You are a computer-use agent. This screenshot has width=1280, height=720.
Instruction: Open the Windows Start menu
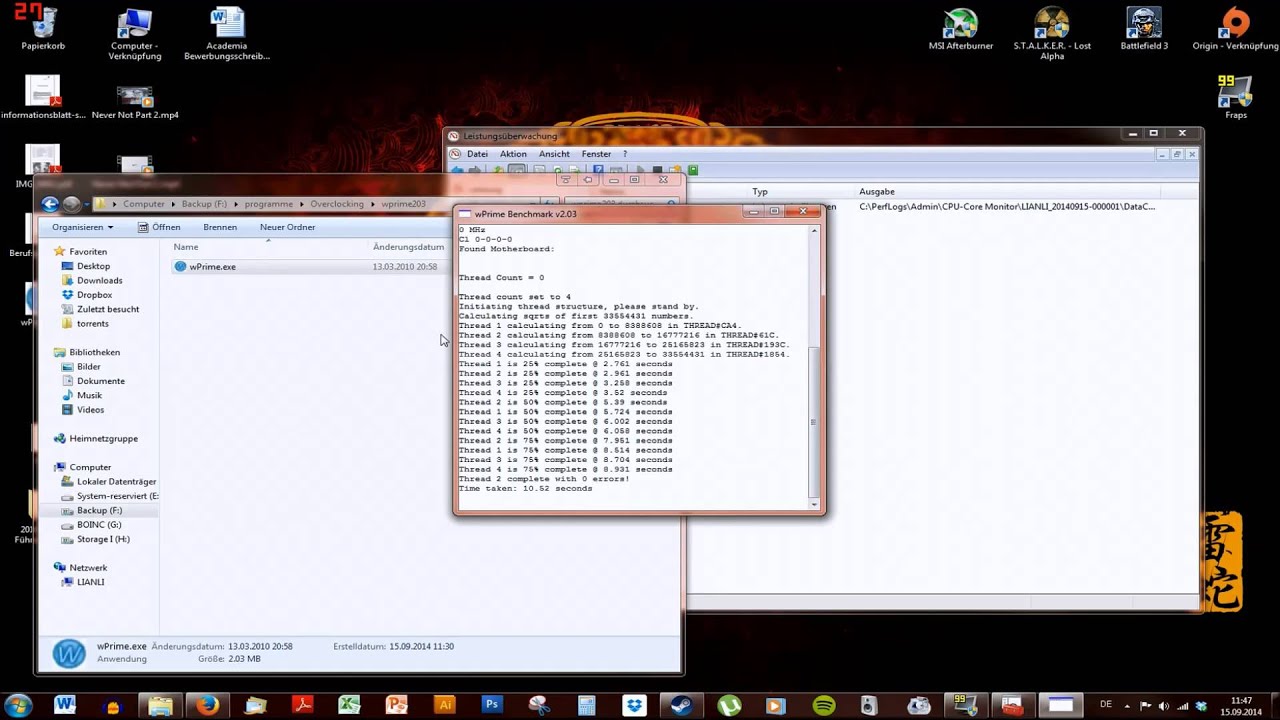19,705
